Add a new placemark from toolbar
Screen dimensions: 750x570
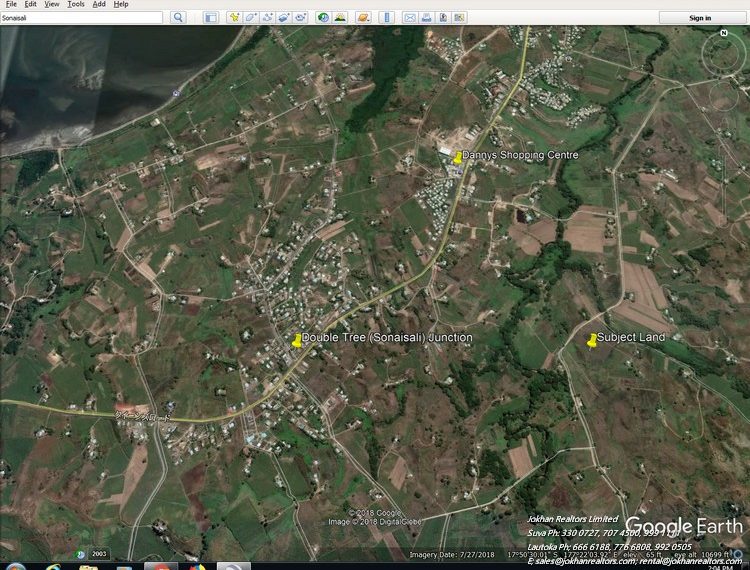point(234,18)
